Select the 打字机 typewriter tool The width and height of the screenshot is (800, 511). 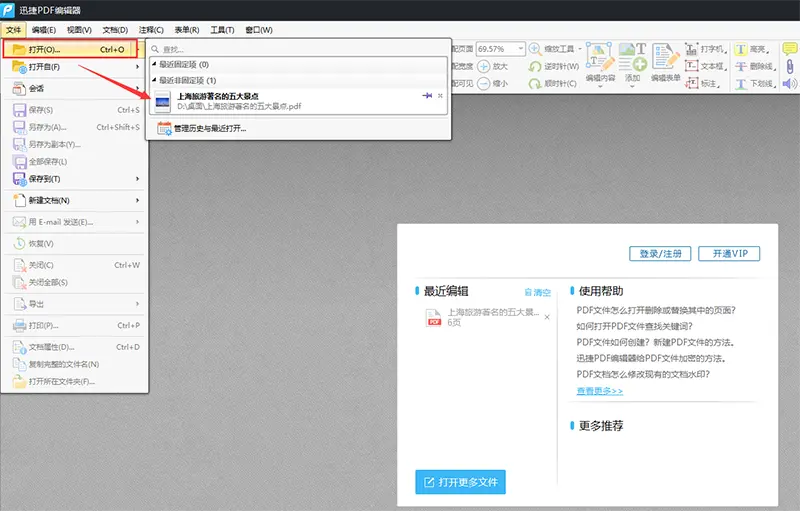coord(706,49)
